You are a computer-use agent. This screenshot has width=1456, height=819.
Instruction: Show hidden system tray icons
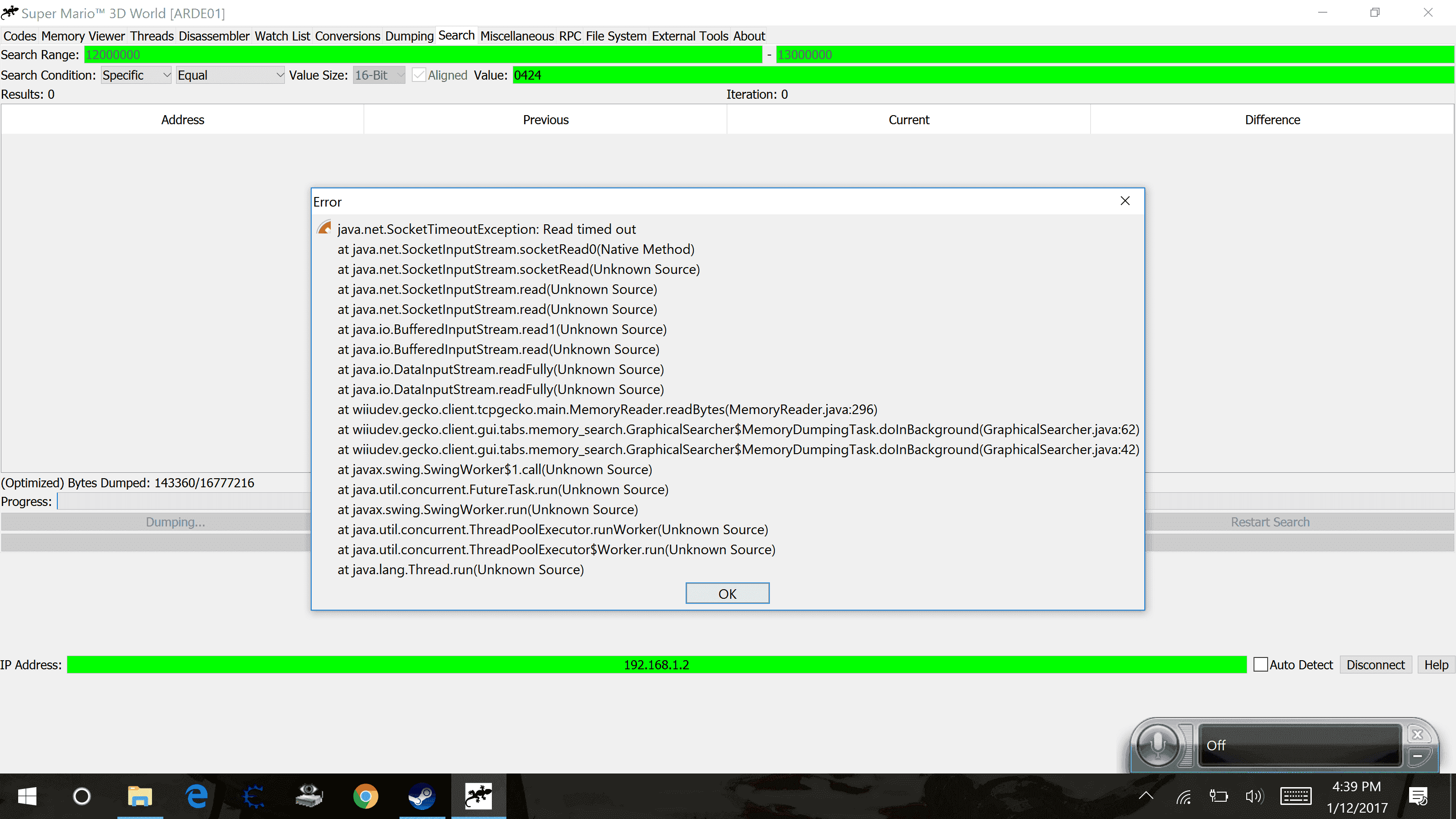tap(1146, 796)
